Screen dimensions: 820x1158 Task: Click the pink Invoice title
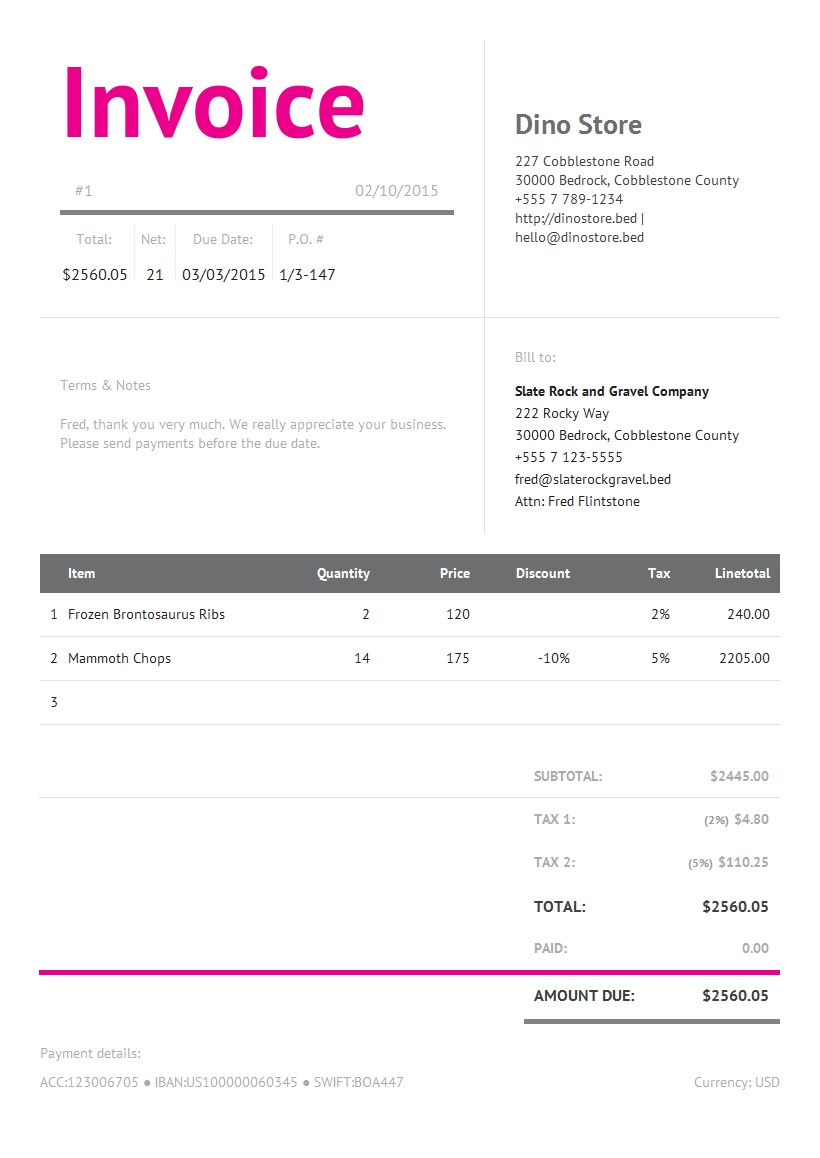[214, 103]
